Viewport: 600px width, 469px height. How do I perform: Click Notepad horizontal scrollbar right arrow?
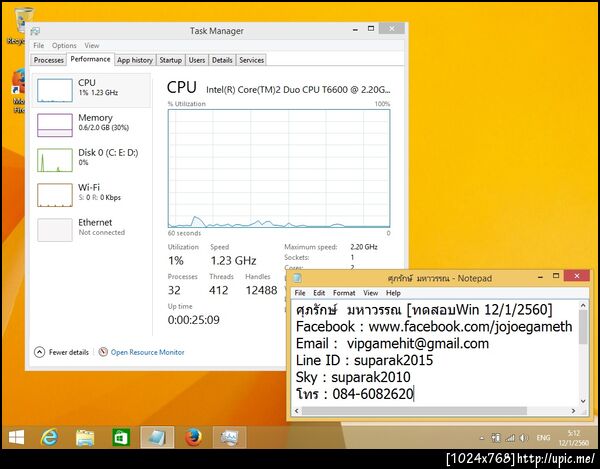(573, 411)
